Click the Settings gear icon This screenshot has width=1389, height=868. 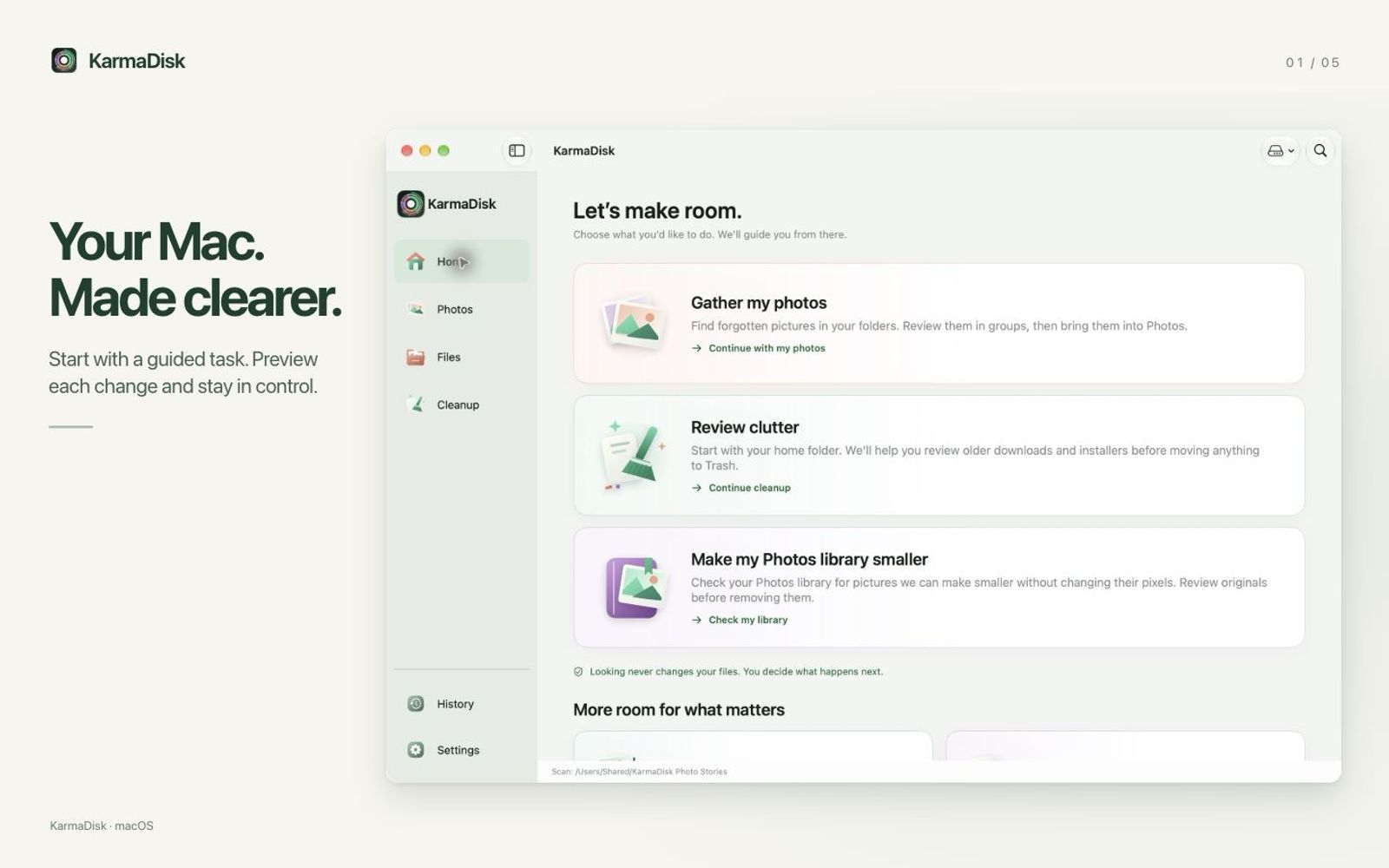pos(416,750)
